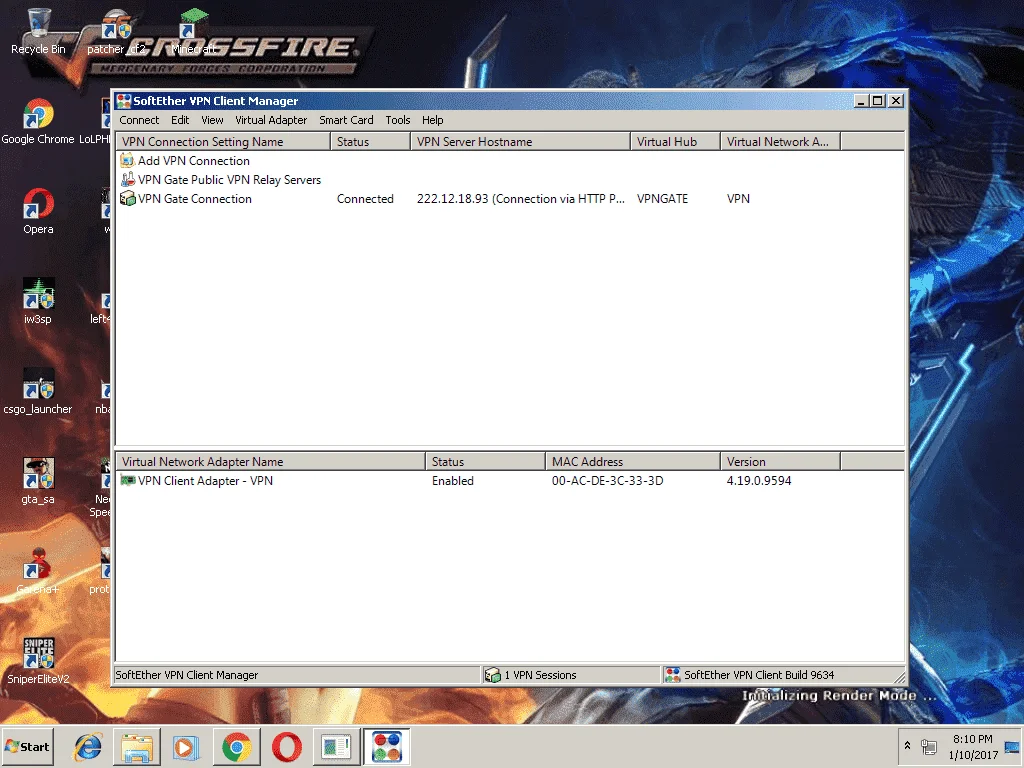Sort by VPN Server Hostname column
Viewport: 1024px width, 768px height.
[520, 142]
